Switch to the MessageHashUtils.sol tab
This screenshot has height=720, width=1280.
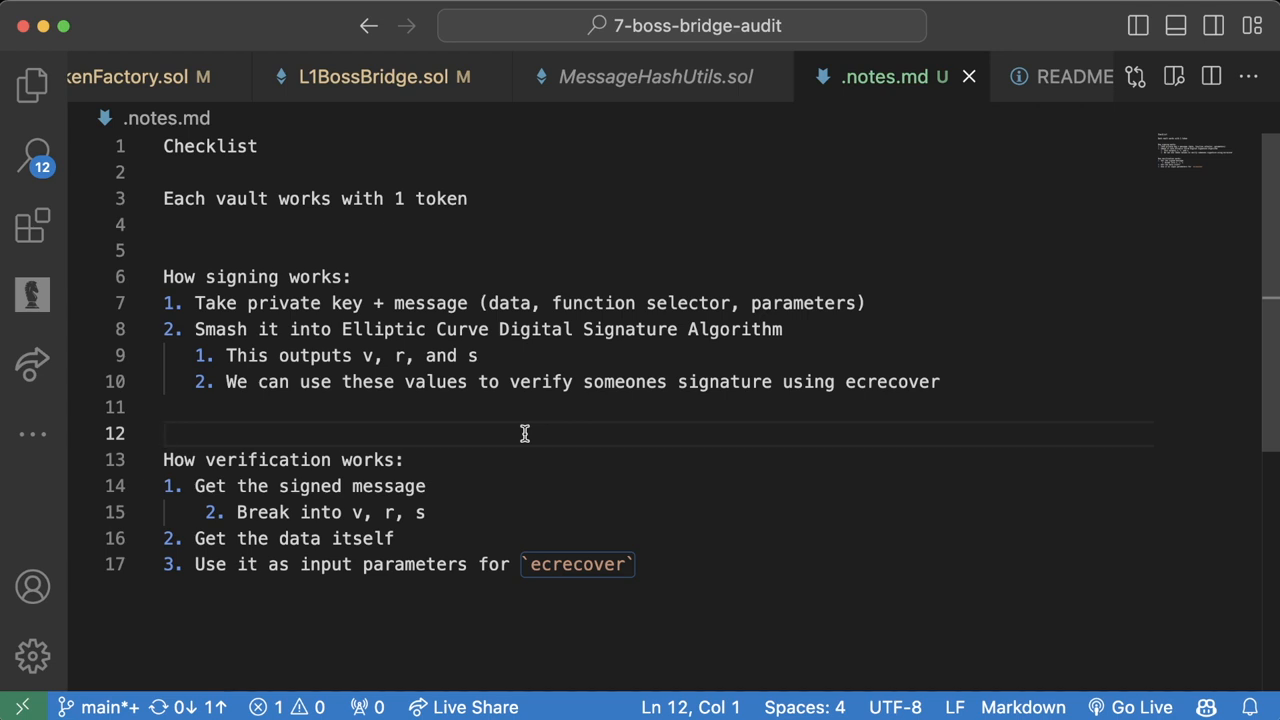pyautogui.click(x=655, y=77)
